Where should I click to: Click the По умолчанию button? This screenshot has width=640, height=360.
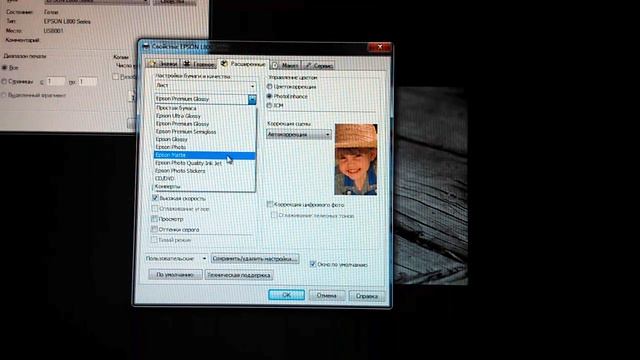click(175, 275)
